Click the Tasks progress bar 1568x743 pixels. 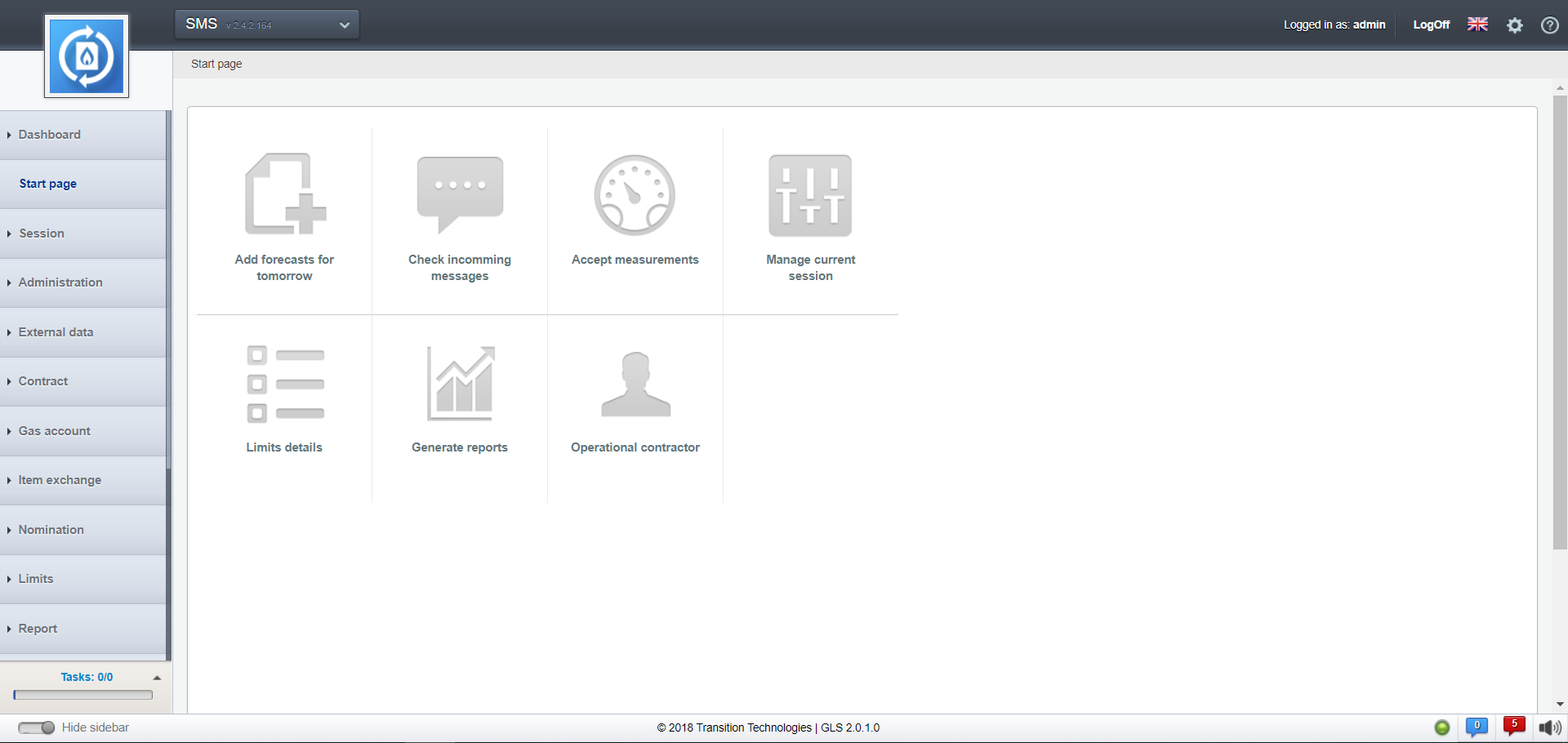tap(83, 695)
